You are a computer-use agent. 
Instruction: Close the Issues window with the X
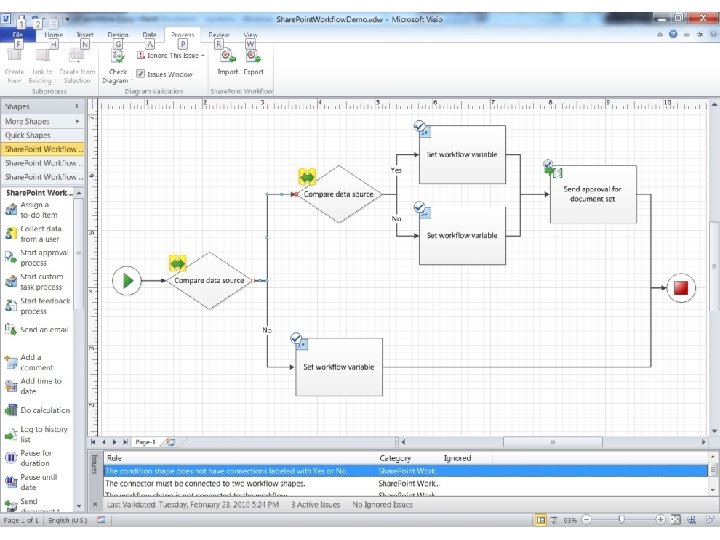95,504
